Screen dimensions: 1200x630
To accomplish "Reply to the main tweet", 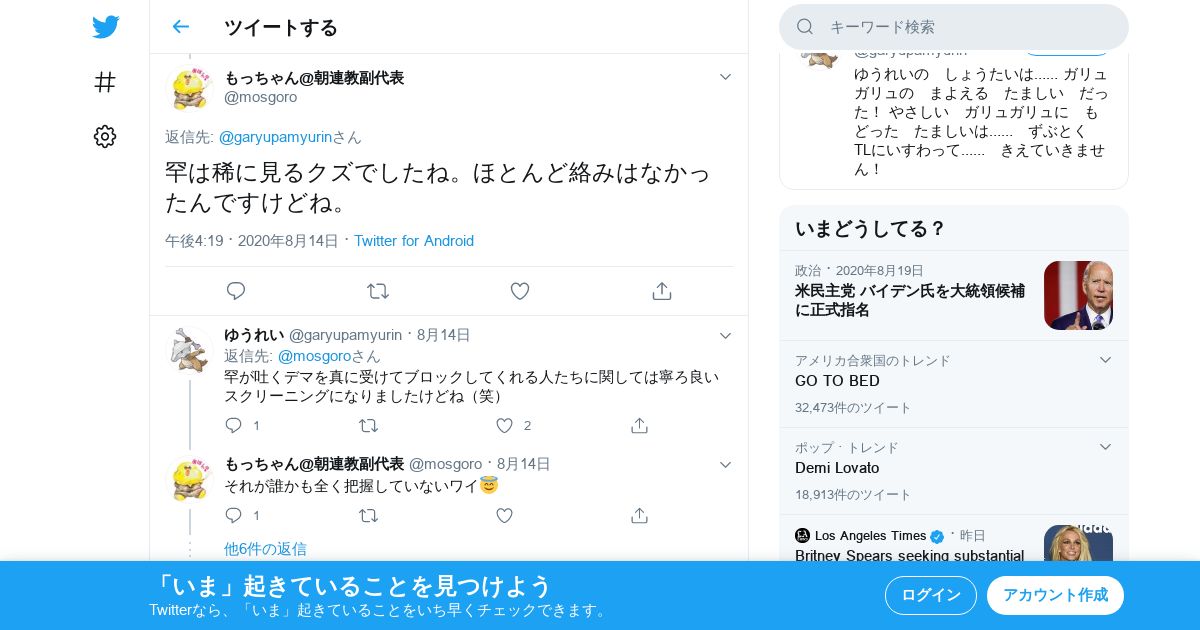I will (x=236, y=291).
